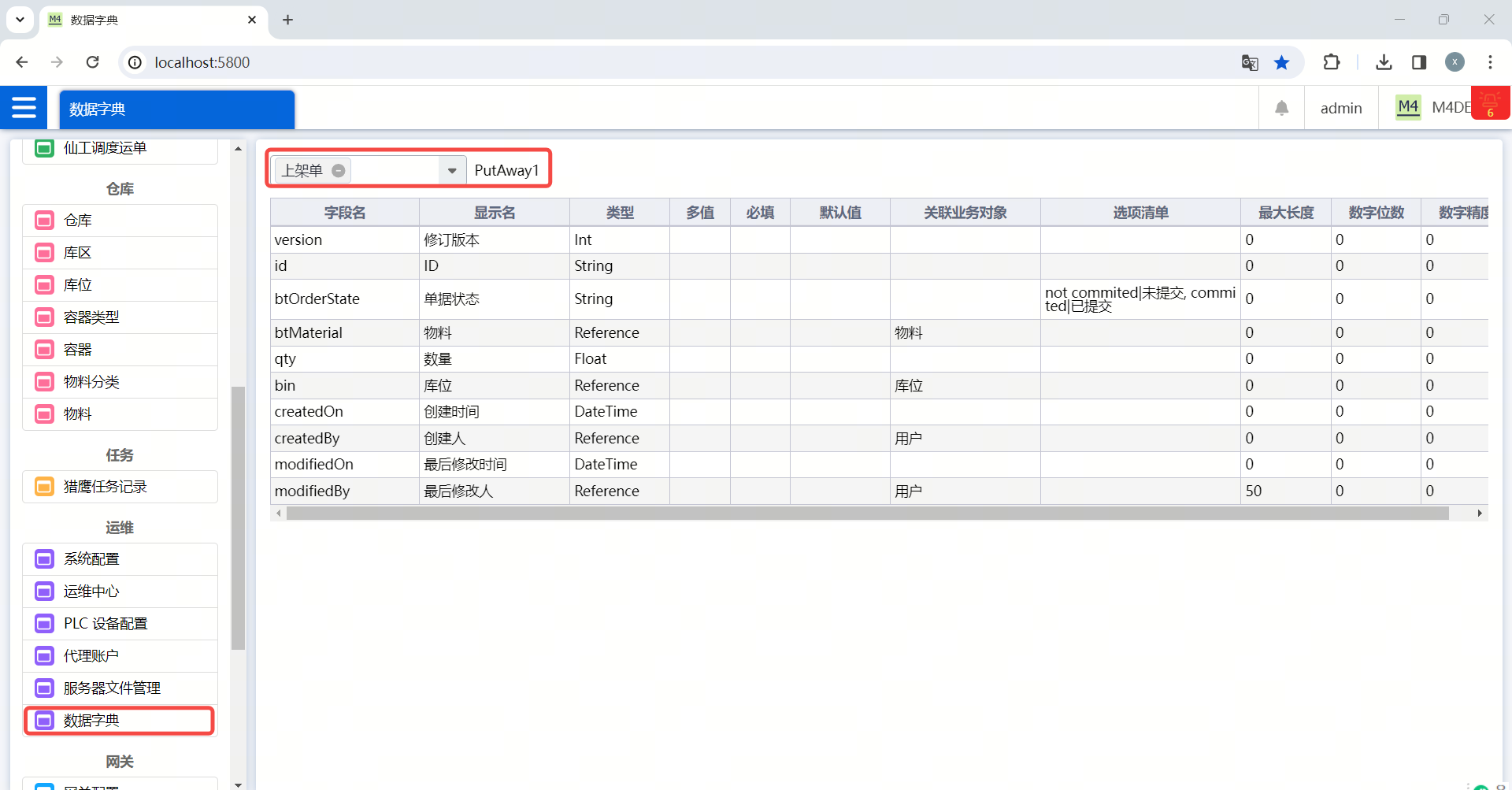This screenshot has height=790, width=1512.
Task: Expand the business object dropdown arrow
Action: coord(452,170)
